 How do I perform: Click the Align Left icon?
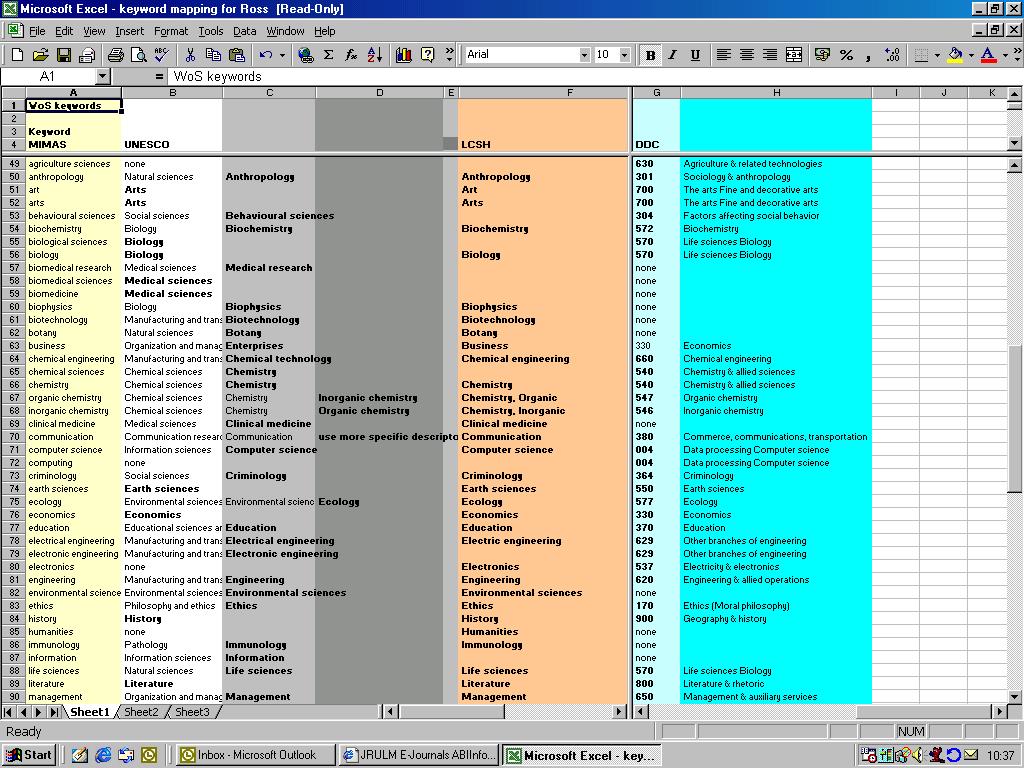(x=724, y=55)
